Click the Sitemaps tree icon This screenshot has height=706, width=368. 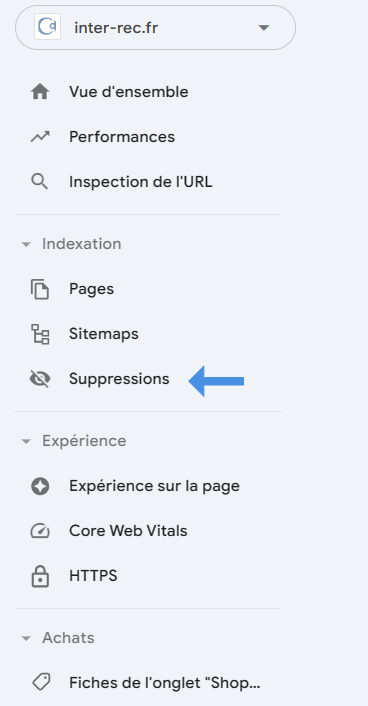point(40,334)
